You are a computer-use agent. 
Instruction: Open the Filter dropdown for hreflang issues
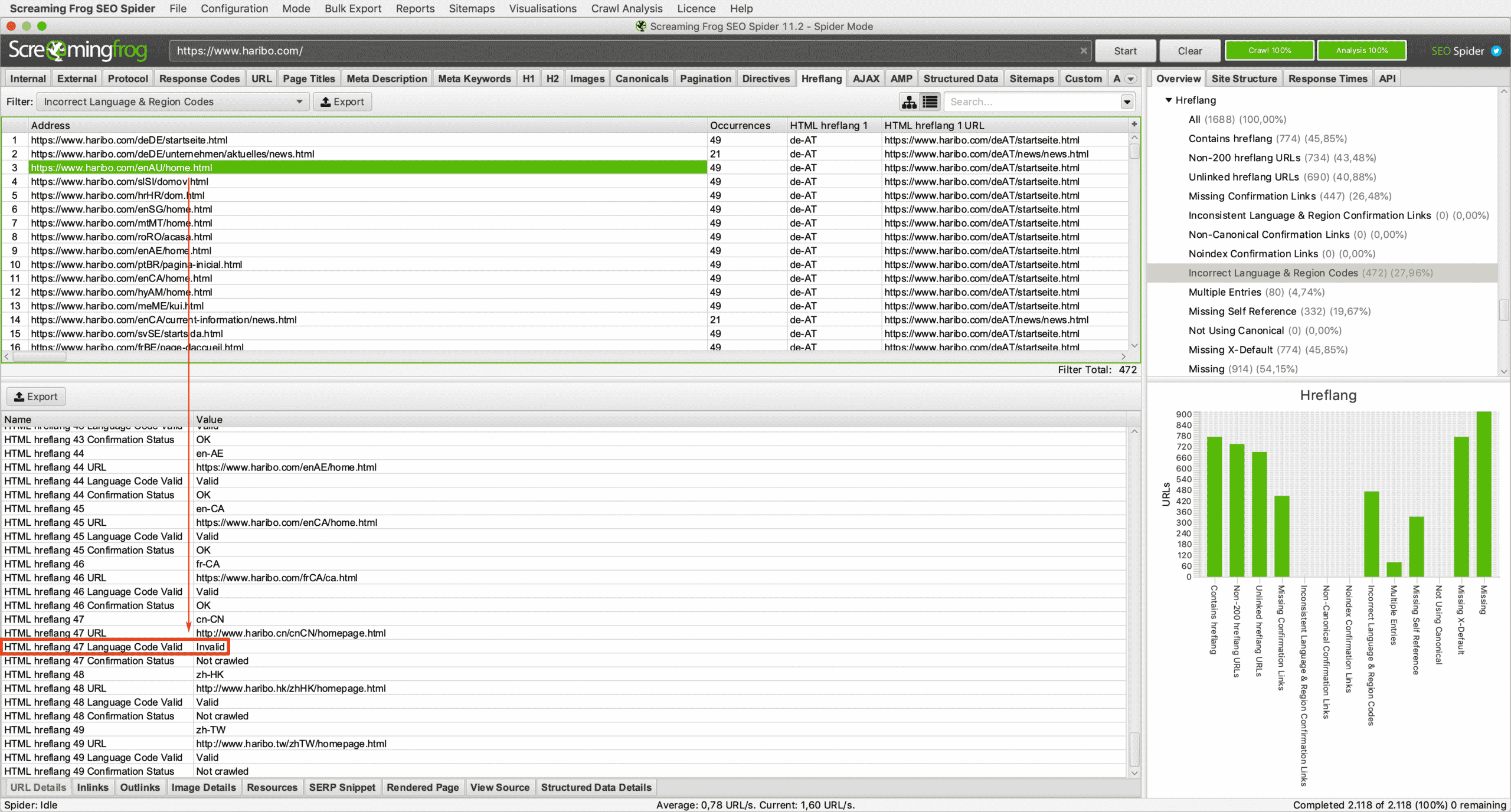pyautogui.click(x=173, y=102)
